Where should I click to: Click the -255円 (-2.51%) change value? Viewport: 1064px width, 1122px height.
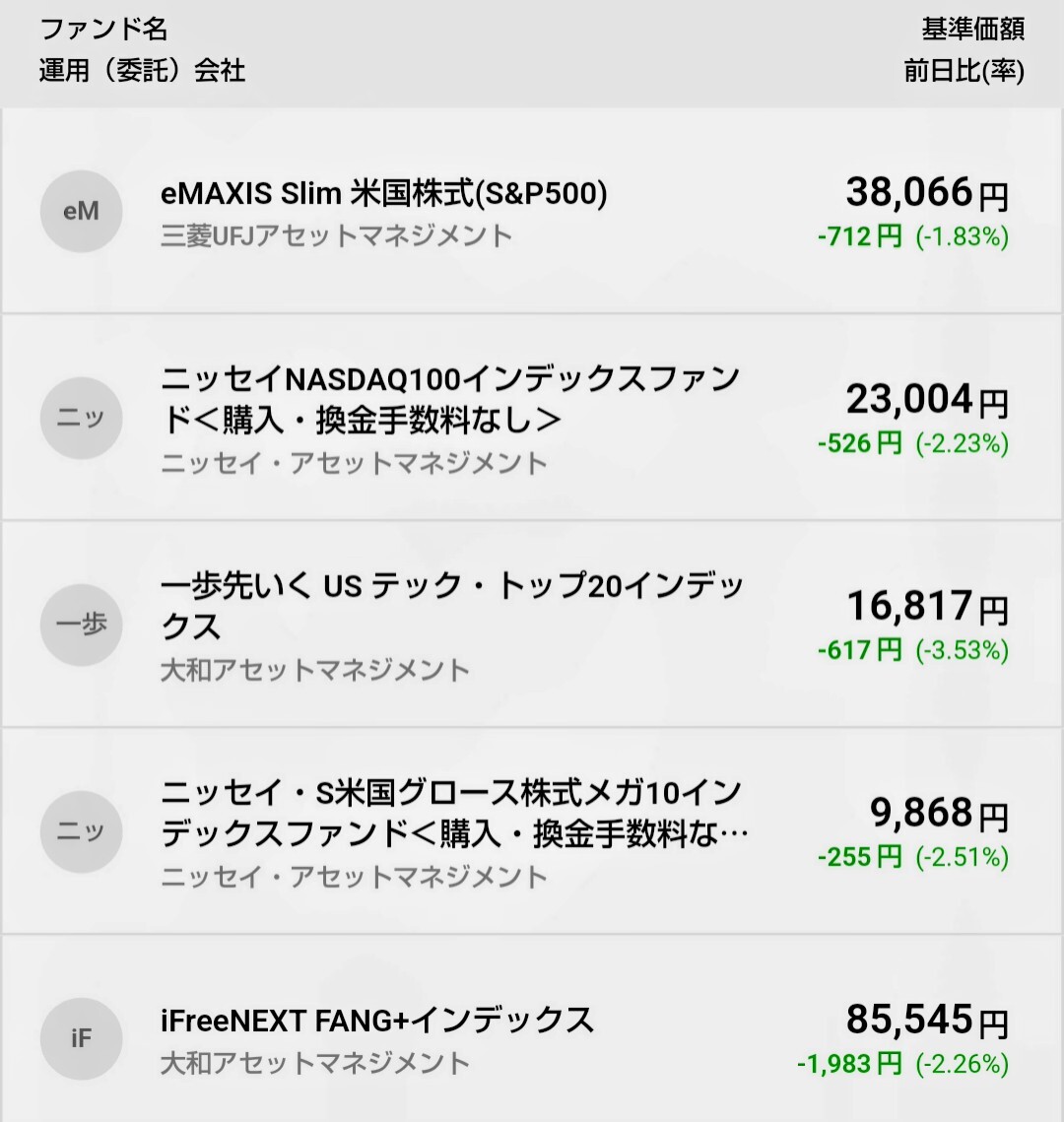(x=912, y=857)
